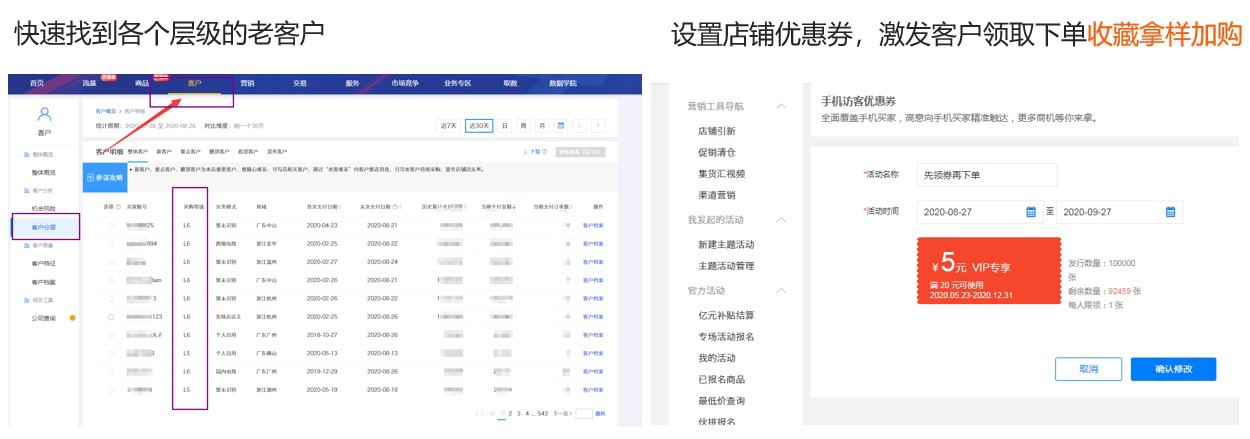Go to the 下一页 pagination link
This screenshot has height=439, width=1250.
(562, 412)
